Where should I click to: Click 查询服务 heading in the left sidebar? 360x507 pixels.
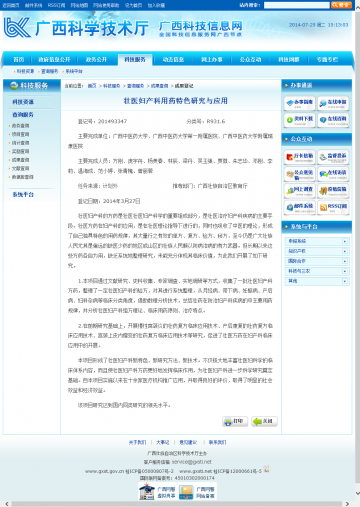[23, 114]
